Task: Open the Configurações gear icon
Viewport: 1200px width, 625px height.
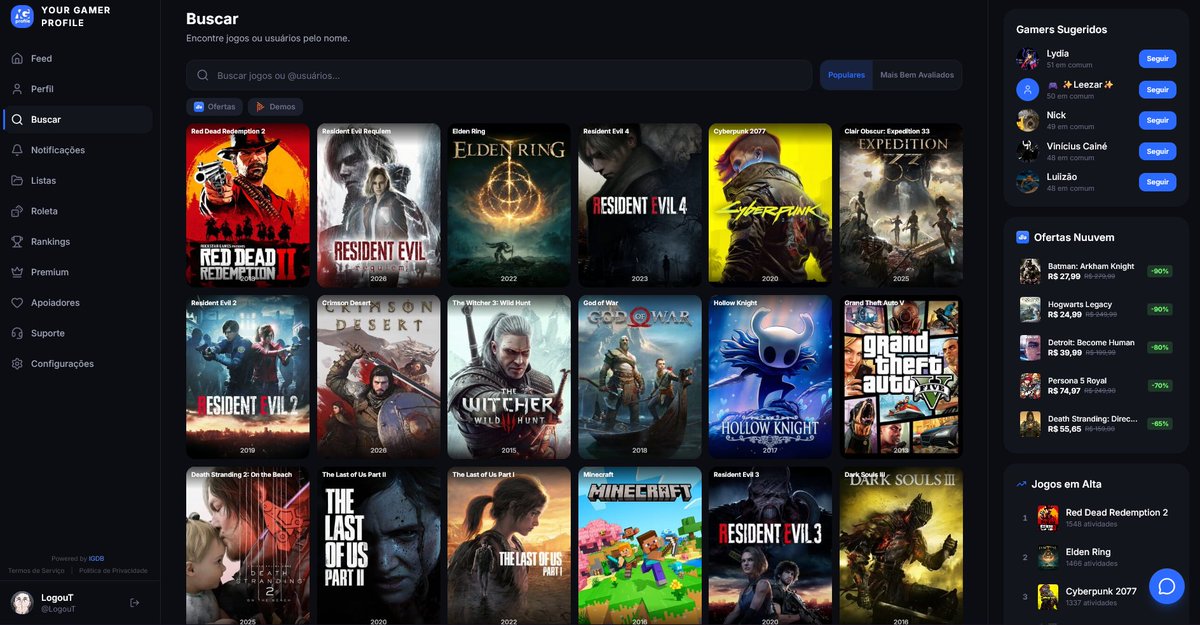Action: point(17,364)
